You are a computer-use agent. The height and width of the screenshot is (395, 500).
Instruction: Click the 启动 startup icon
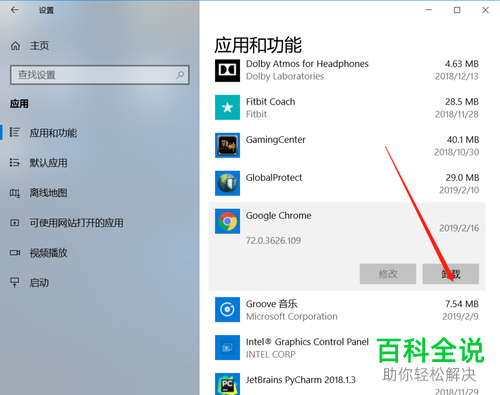[x=15, y=282]
